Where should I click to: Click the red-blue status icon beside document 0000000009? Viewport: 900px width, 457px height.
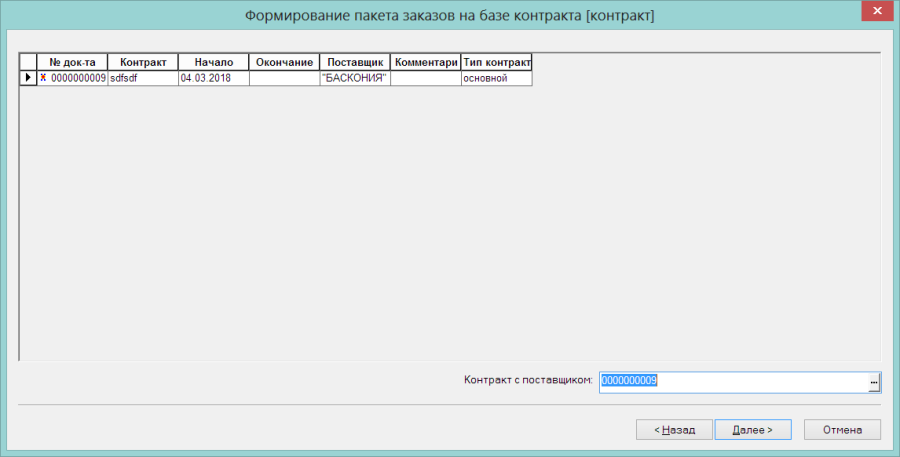point(43,78)
